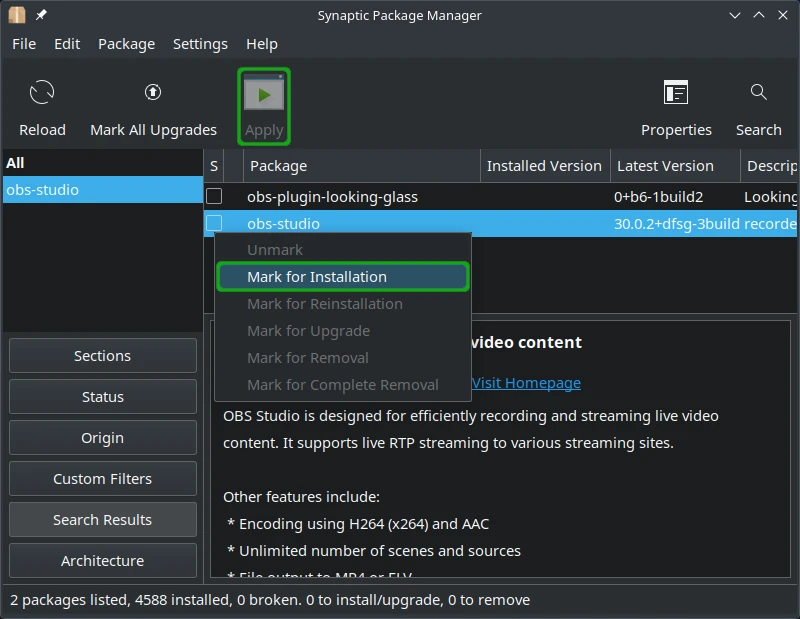Select the Custom Filters button
Image resolution: width=800 pixels, height=619 pixels.
tap(102, 479)
